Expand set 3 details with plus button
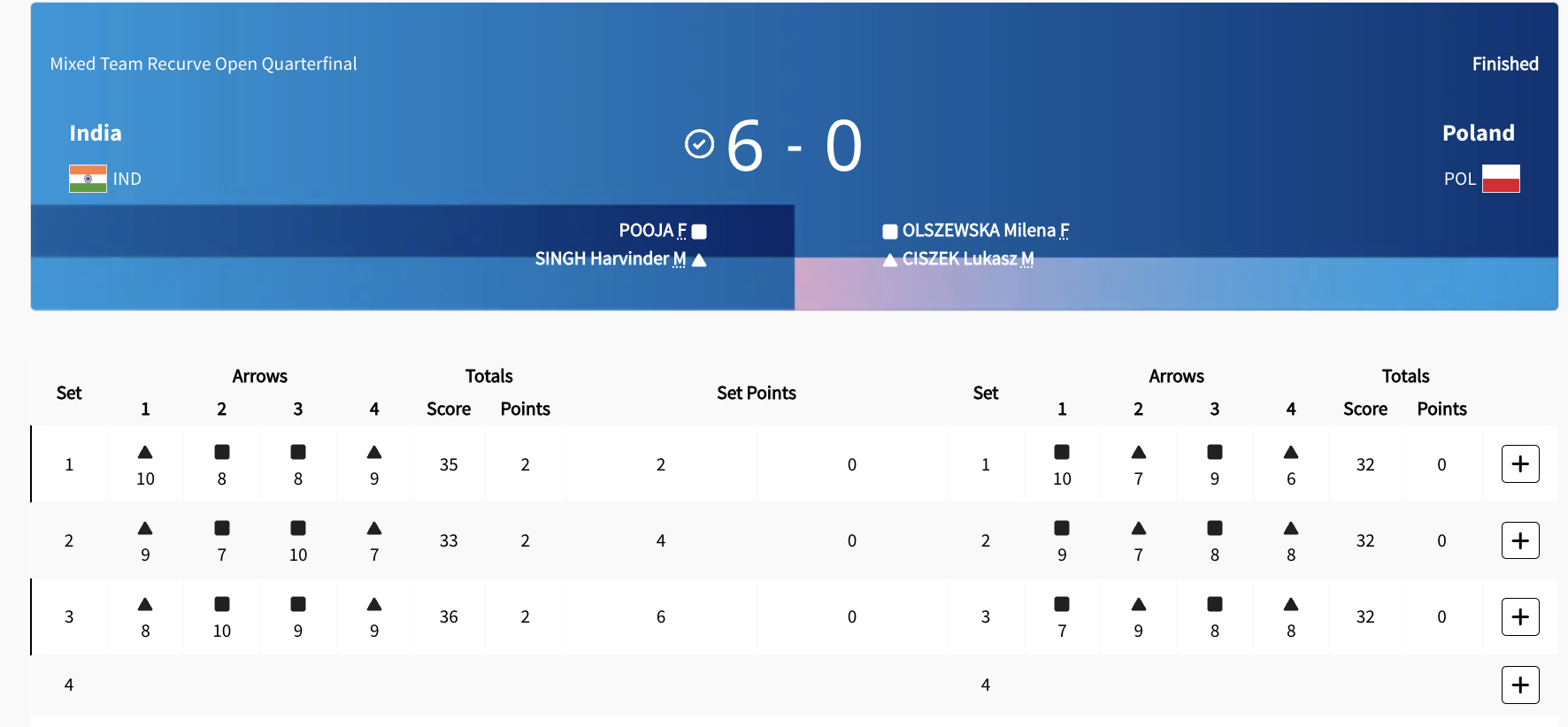The image size is (1568, 727). (1520, 616)
